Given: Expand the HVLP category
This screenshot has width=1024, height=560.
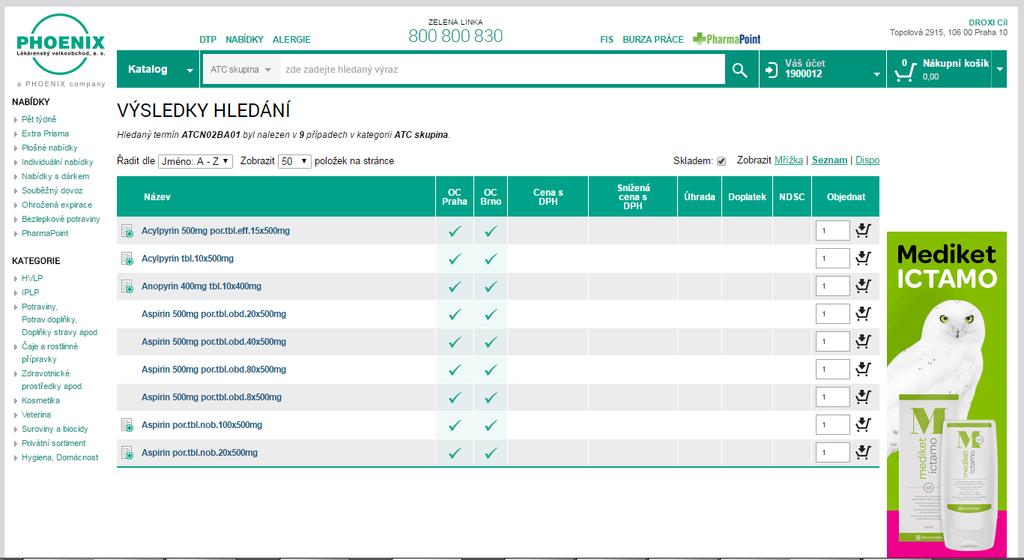Looking at the screenshot, I should [x=31, y=278].
